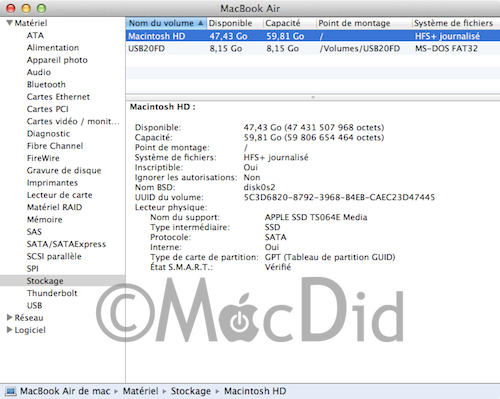Expand the Réseau section triangle
This screenshot has width=500, height=399.
click(10, 317)
